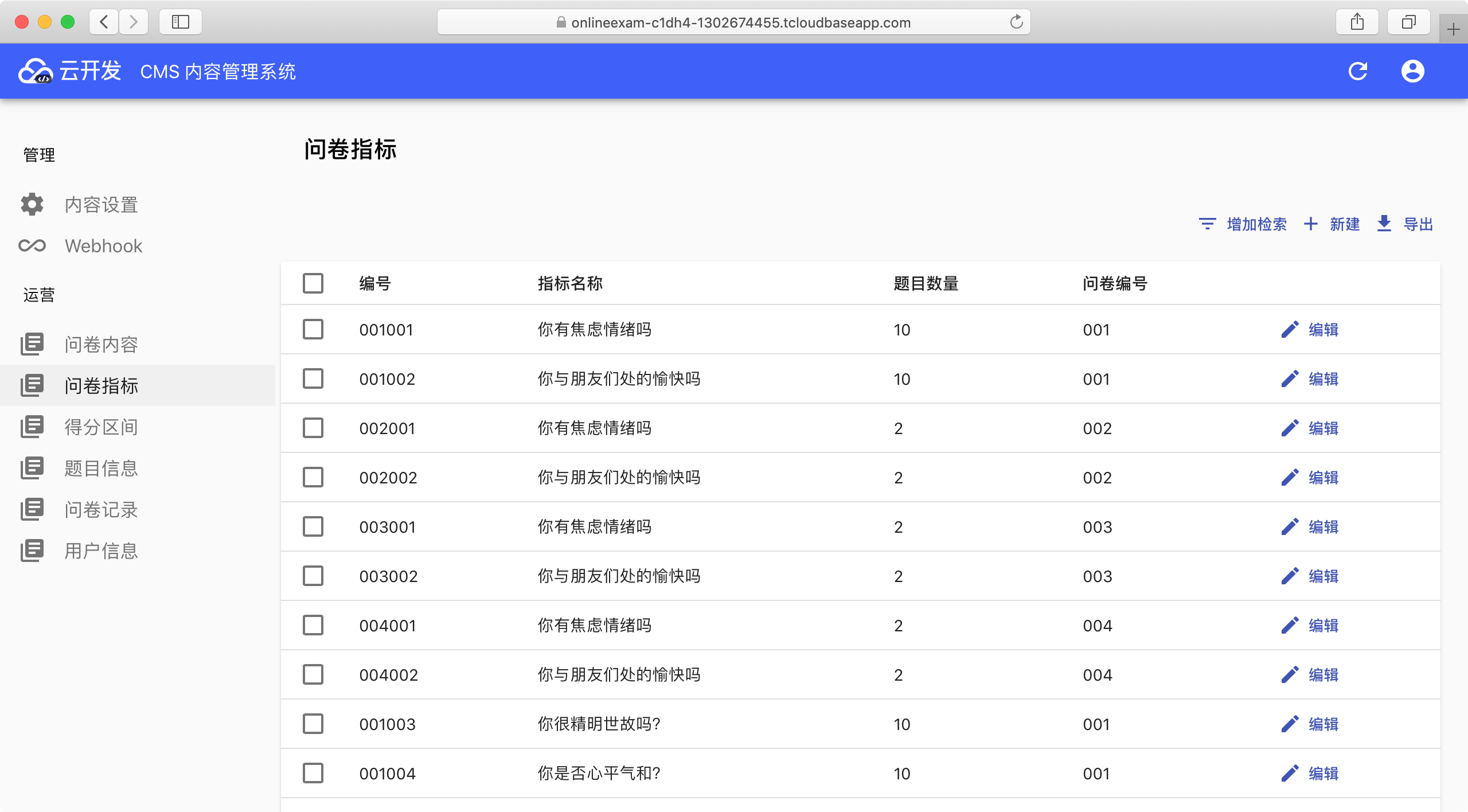This screenshot has height=812, width=1468.
Task: Go to 得分区间 sidebar item
Action: 101,427
